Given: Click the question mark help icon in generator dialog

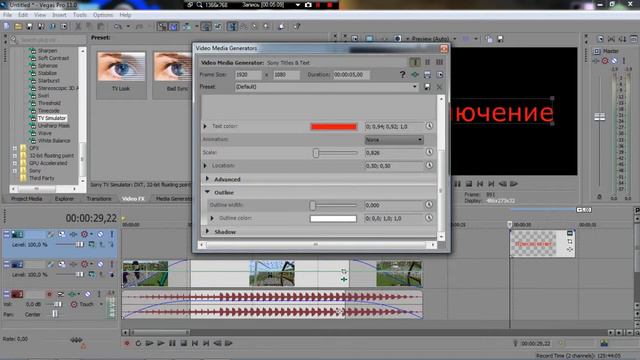Looking at the screenshot, I should pos(402,74).
